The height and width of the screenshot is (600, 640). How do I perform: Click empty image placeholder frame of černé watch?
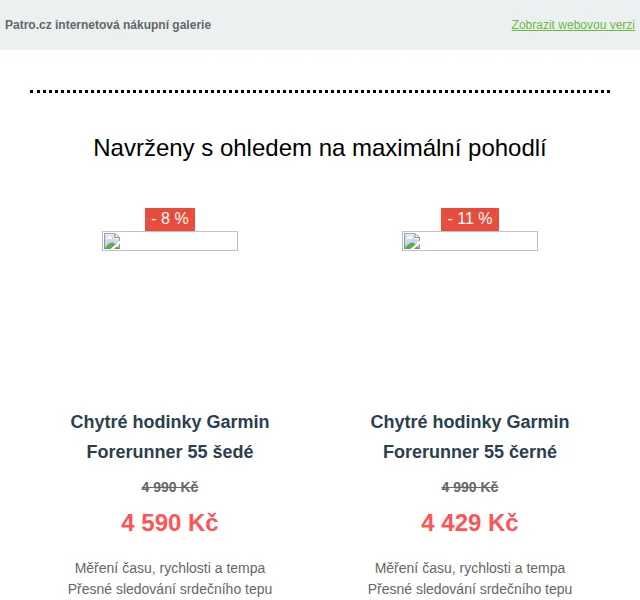pyautogui.click(x=470, y=241)
